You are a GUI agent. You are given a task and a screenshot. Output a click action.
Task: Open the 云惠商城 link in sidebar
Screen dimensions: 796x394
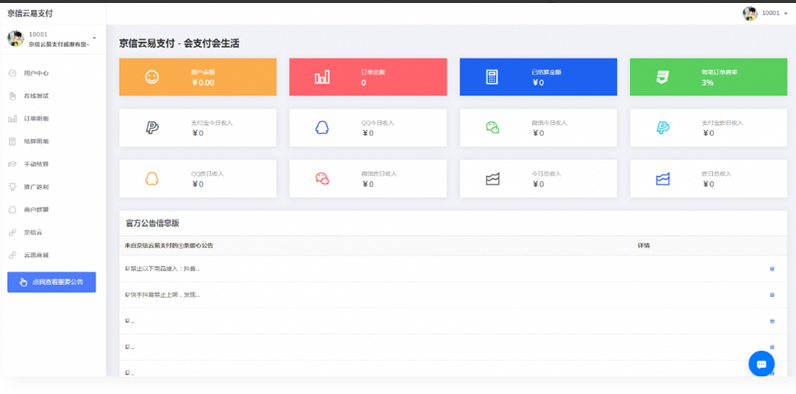36,255
